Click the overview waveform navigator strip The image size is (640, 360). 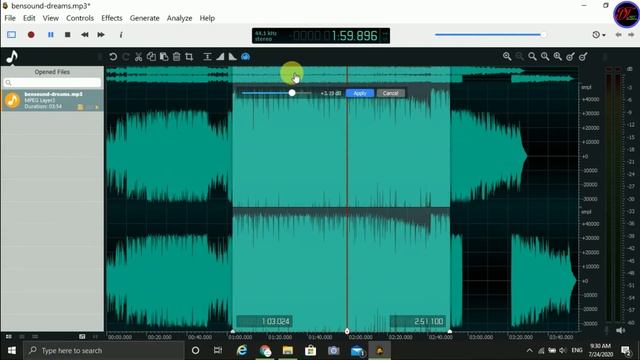341,74
